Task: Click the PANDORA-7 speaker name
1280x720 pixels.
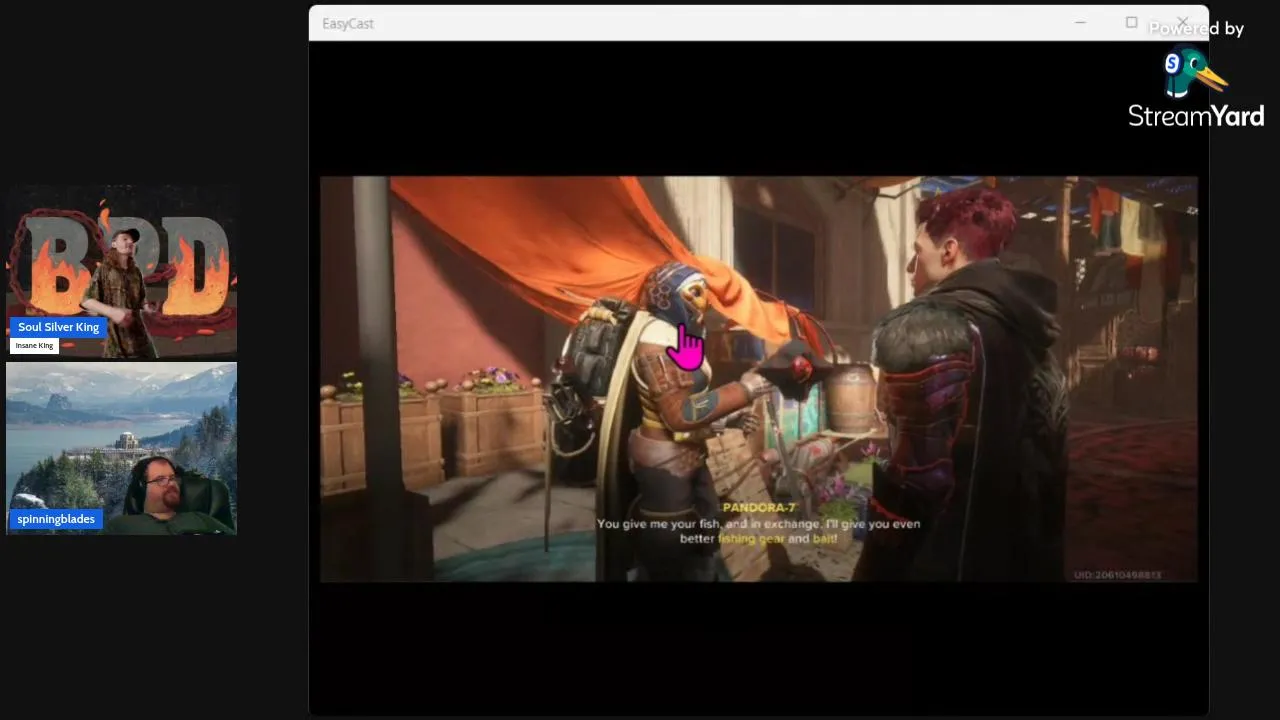Action: (759, 508)
